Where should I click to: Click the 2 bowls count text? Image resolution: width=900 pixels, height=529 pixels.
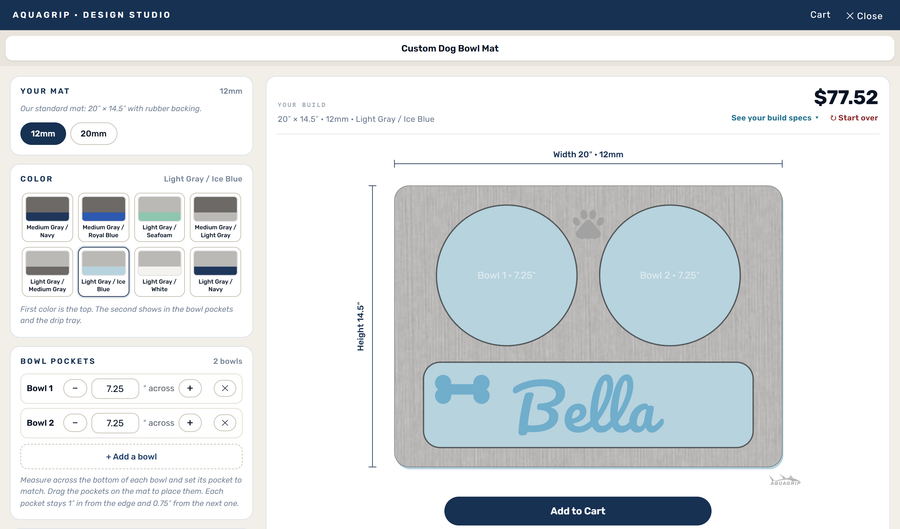(x=228, y=361)
